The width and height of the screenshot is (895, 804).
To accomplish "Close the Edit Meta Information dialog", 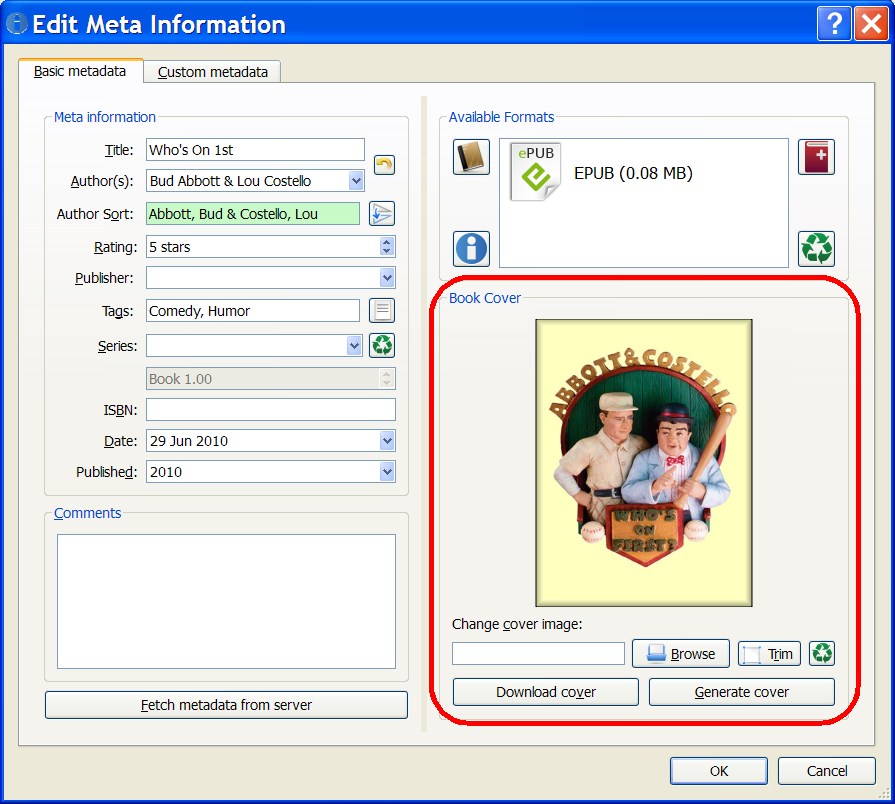I will (x=870, y=24).
